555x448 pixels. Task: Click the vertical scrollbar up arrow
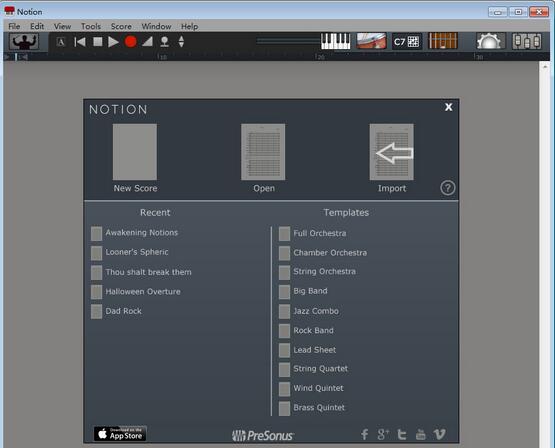coord(545,67)
